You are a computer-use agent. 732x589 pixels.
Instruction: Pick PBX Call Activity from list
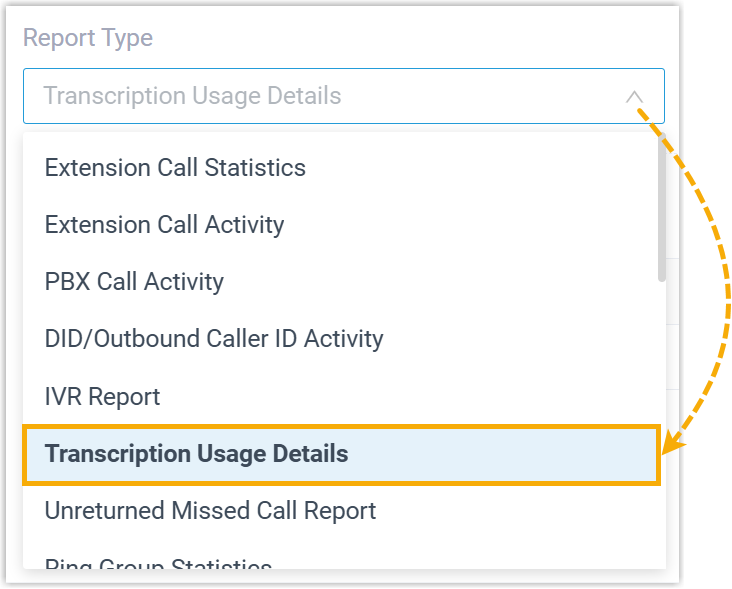(x=134, y=282)
